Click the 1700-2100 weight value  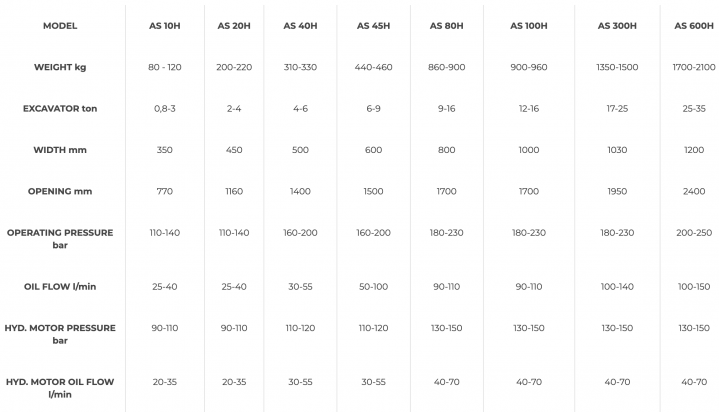[x=693, y=66]
